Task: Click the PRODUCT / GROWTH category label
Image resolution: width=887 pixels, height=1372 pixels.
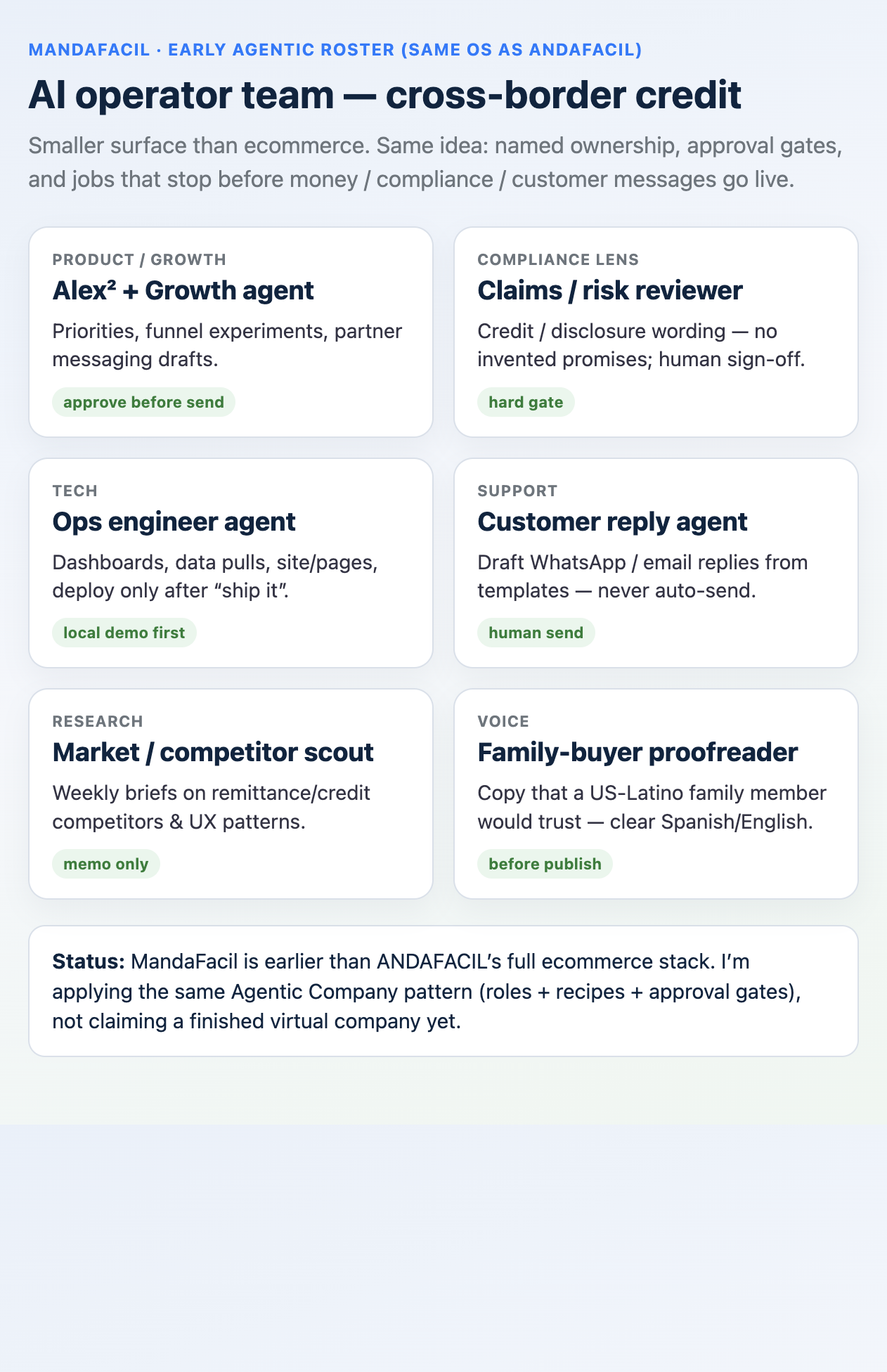Action: click(x=139, y=259)
